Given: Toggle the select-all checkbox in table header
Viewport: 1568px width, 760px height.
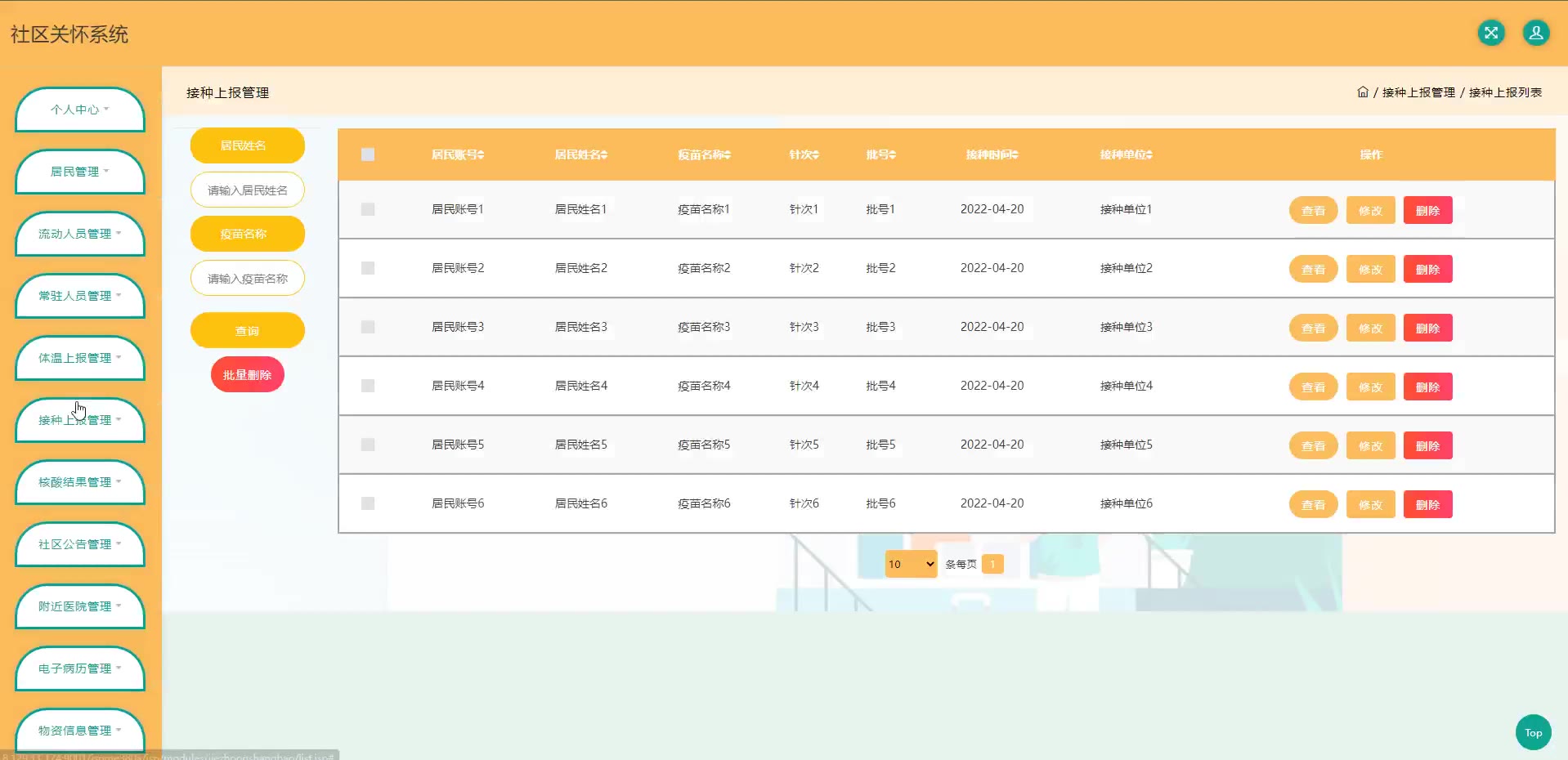Looking at the screenshot, I should [x=368, y=154].
